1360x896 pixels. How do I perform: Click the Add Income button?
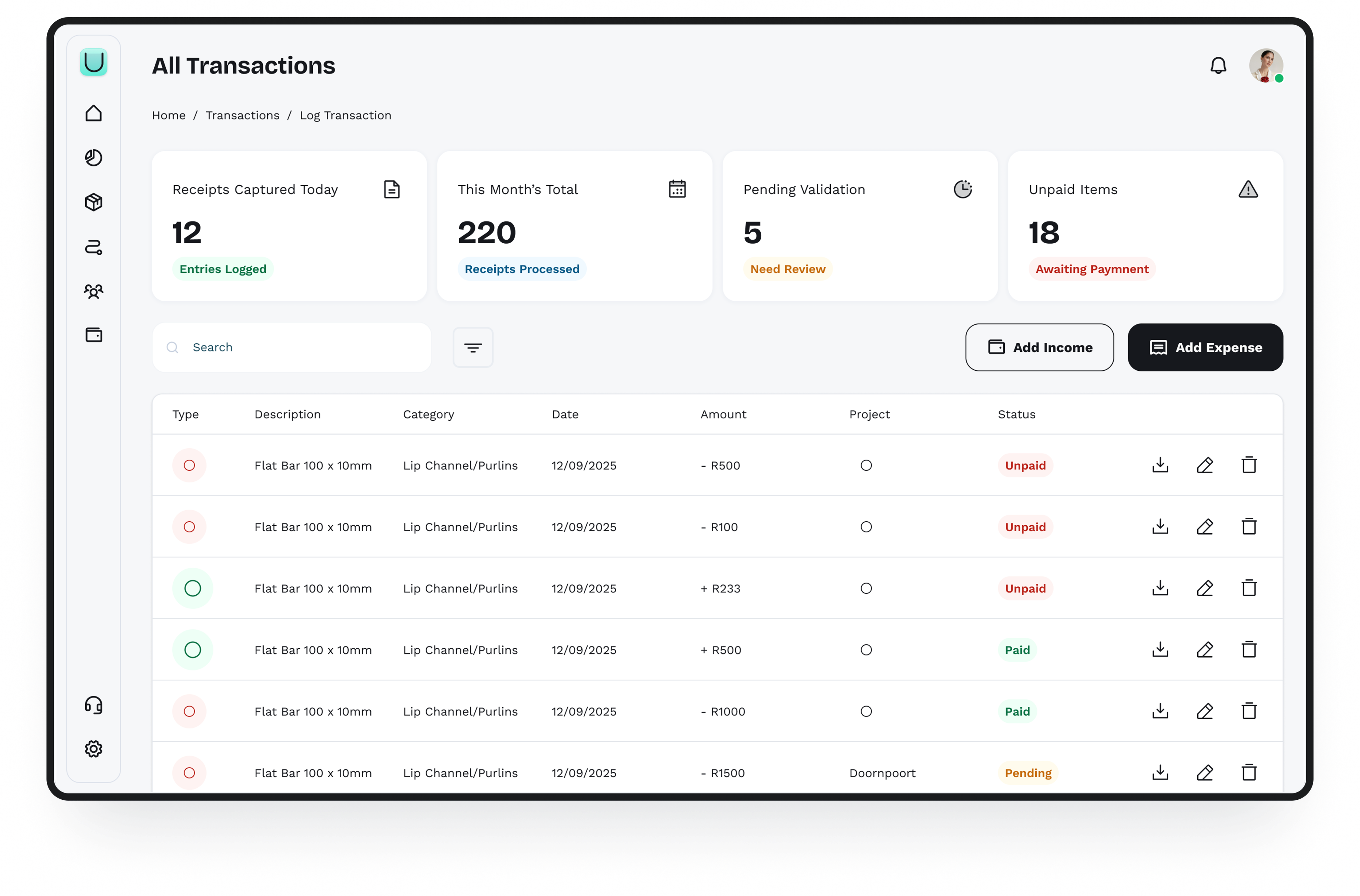click(1039, 347)
